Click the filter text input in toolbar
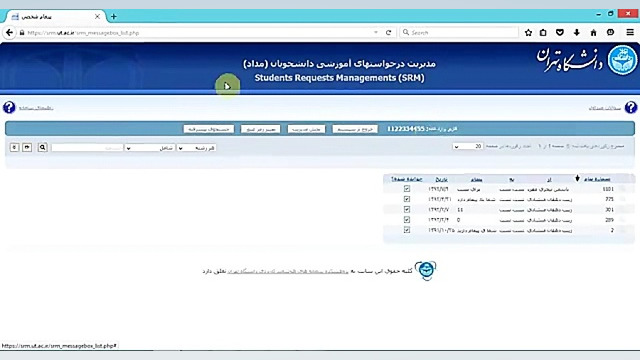 click(x=87, y=148)
